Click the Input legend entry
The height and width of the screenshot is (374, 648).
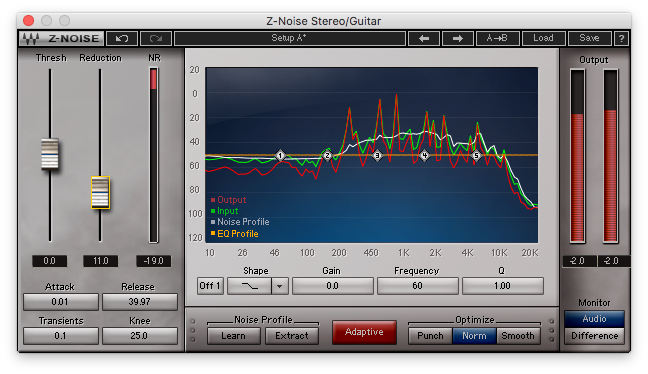click(x=224, y=211)
